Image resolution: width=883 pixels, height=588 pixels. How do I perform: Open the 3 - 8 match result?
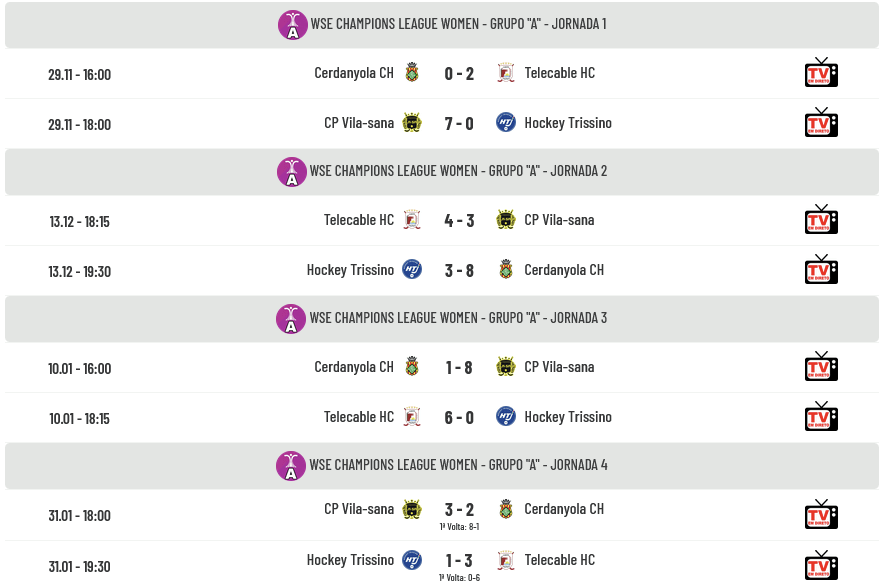tap(459, 270)
